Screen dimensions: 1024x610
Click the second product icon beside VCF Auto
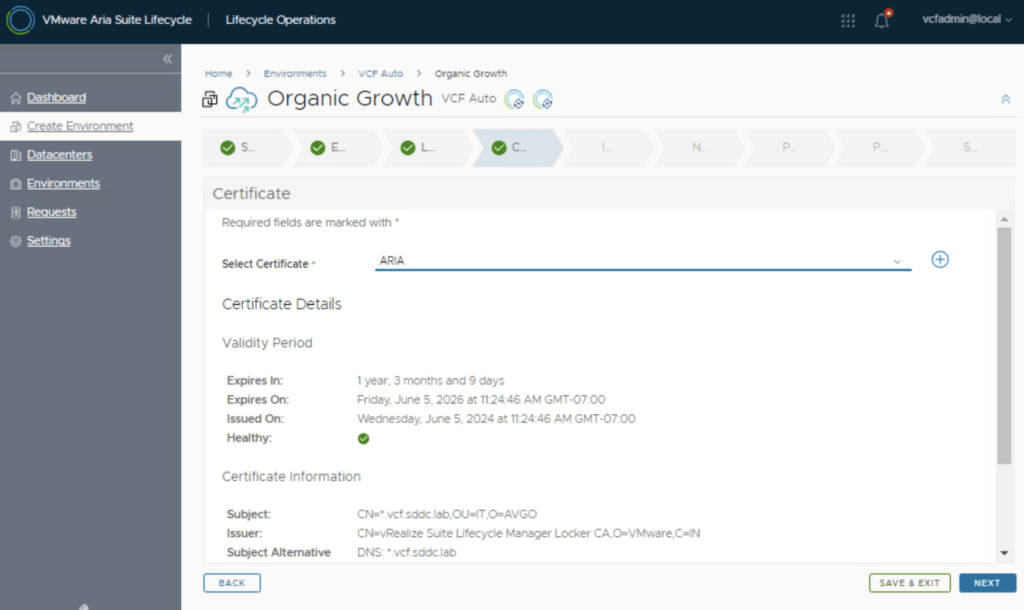[x=543, y=99]
